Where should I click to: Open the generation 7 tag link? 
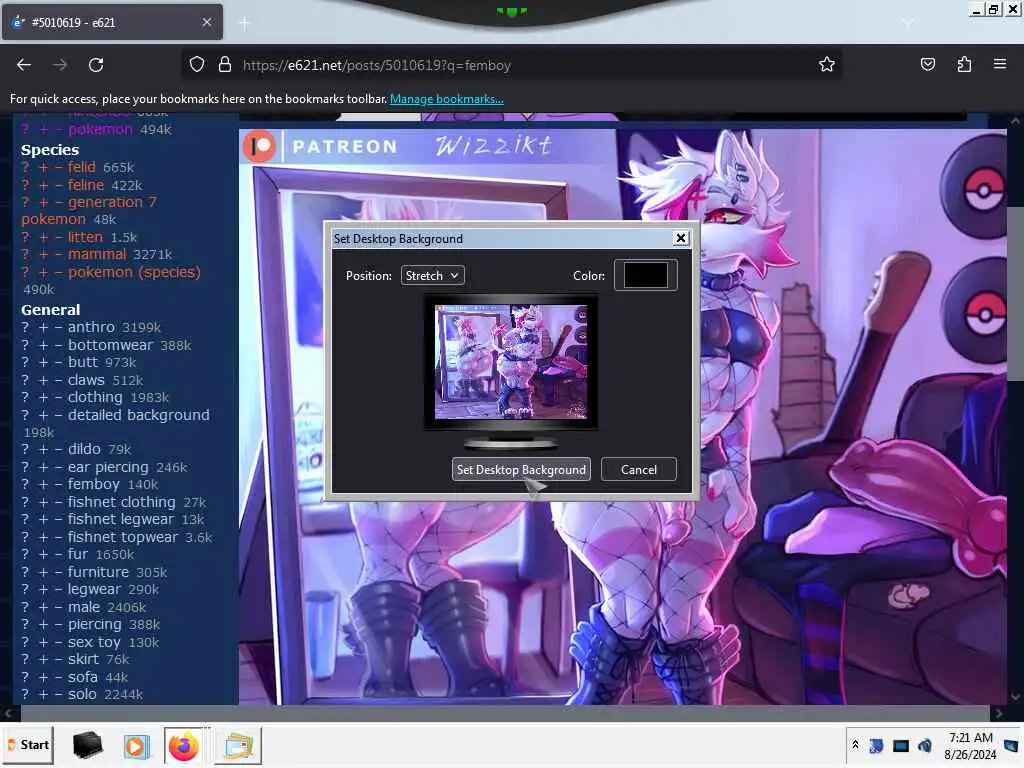[x=112, y=202]
